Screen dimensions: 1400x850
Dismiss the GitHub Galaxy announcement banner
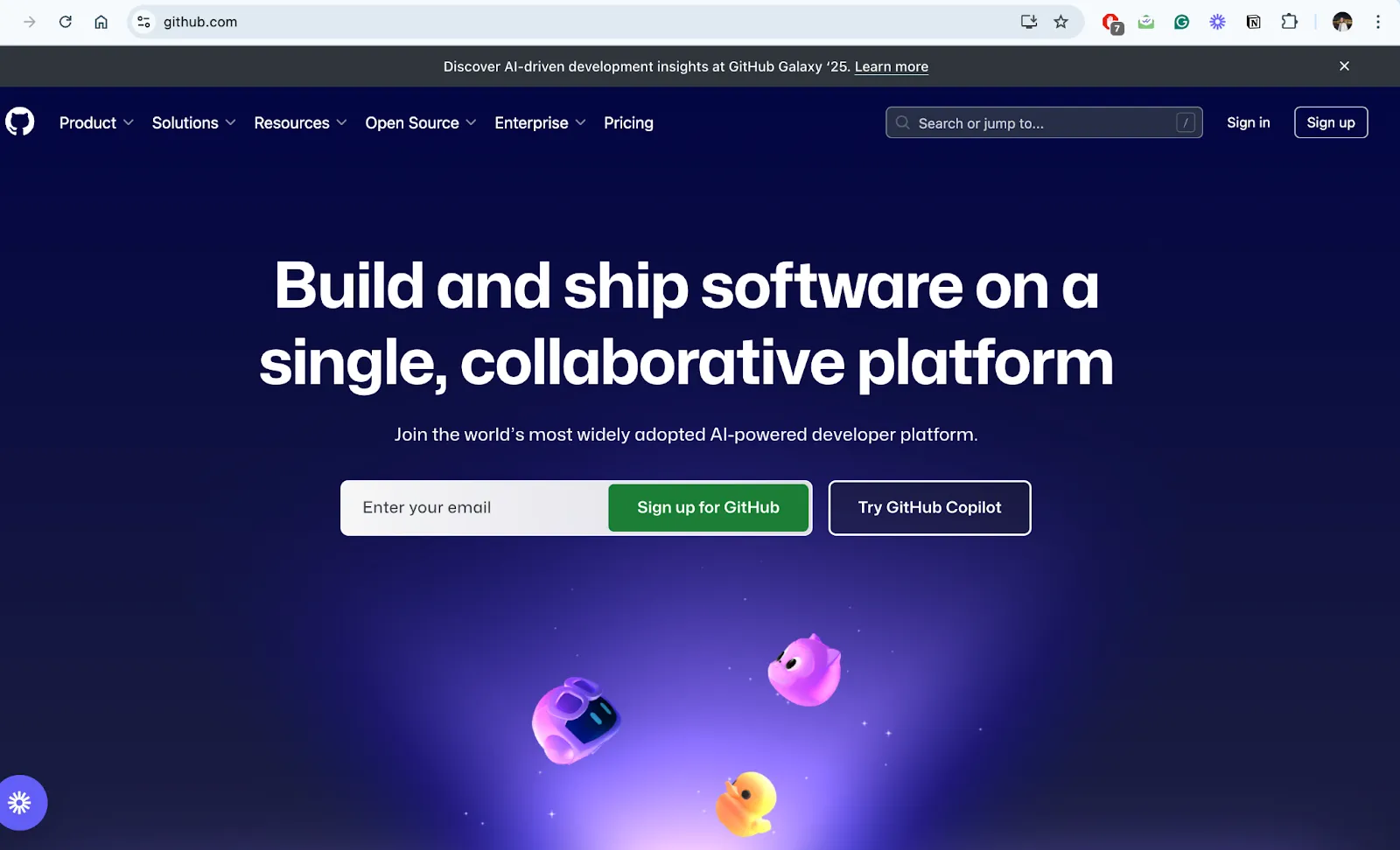pyautogui.click(x=1344, y=66)
